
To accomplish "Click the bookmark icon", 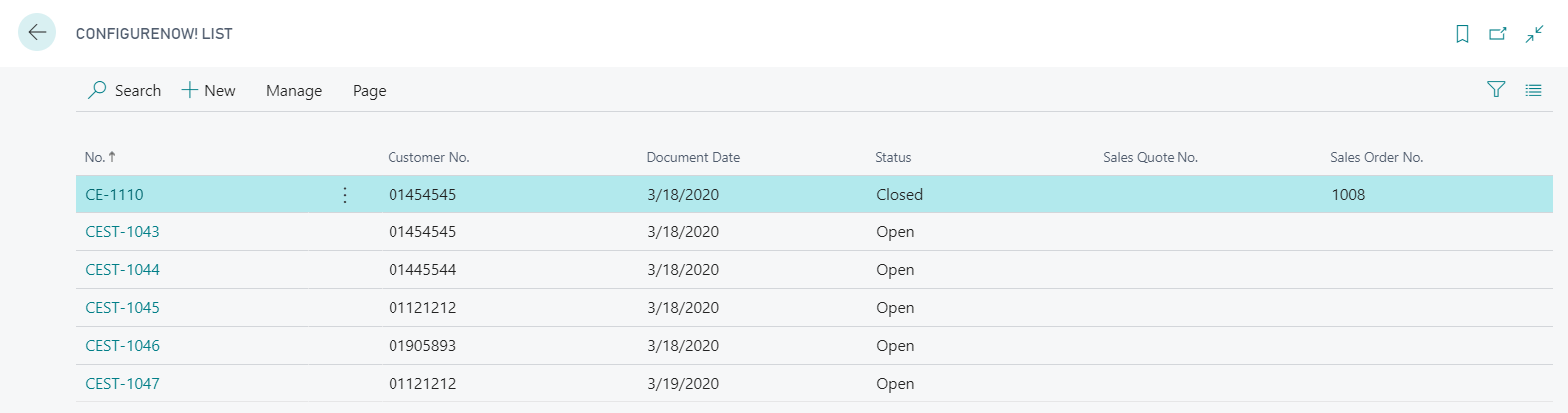I will coord(1462,34).
